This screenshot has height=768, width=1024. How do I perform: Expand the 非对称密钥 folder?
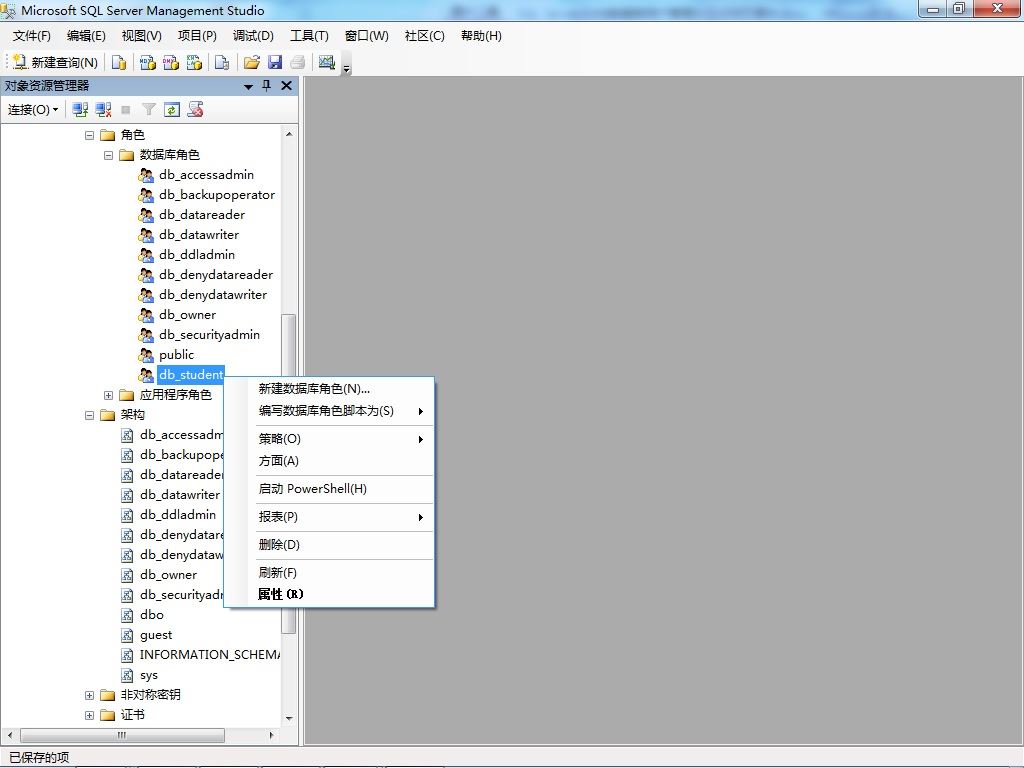[89, 696]
